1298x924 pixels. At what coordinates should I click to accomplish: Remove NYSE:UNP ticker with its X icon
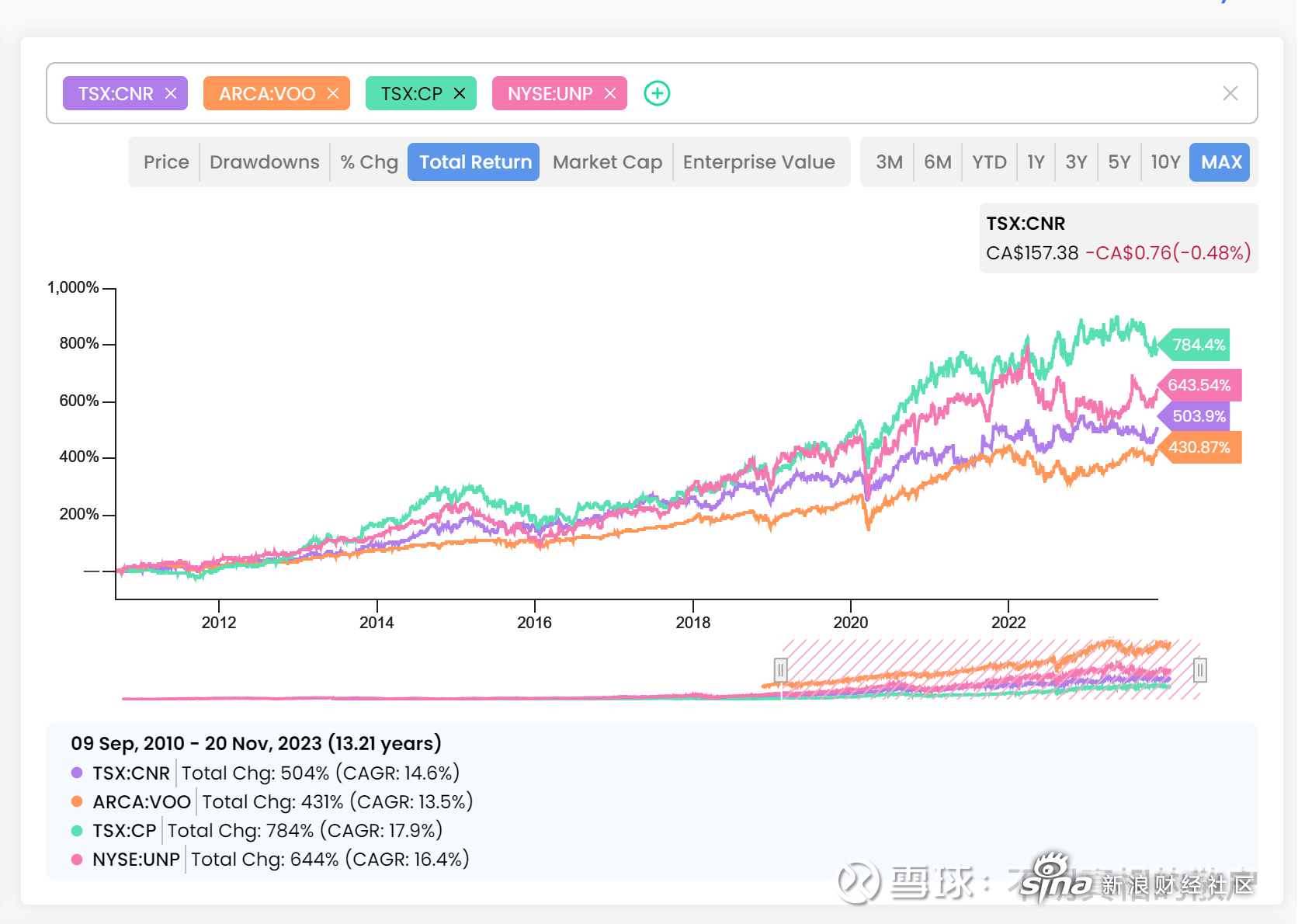pyautogui.click(x=610, y=93)
